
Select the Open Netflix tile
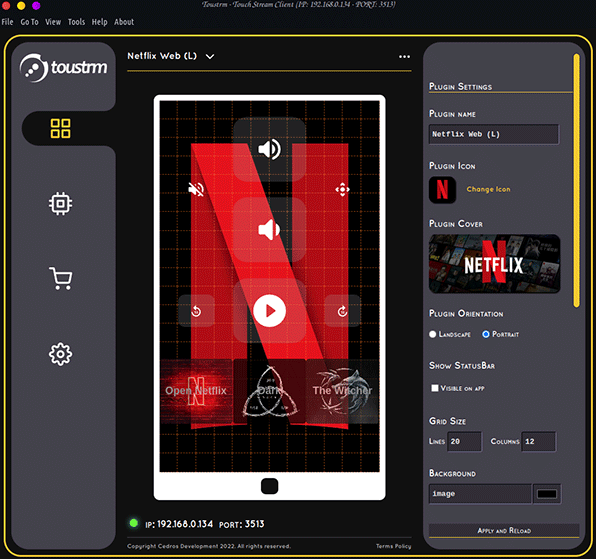pos(196,391)
